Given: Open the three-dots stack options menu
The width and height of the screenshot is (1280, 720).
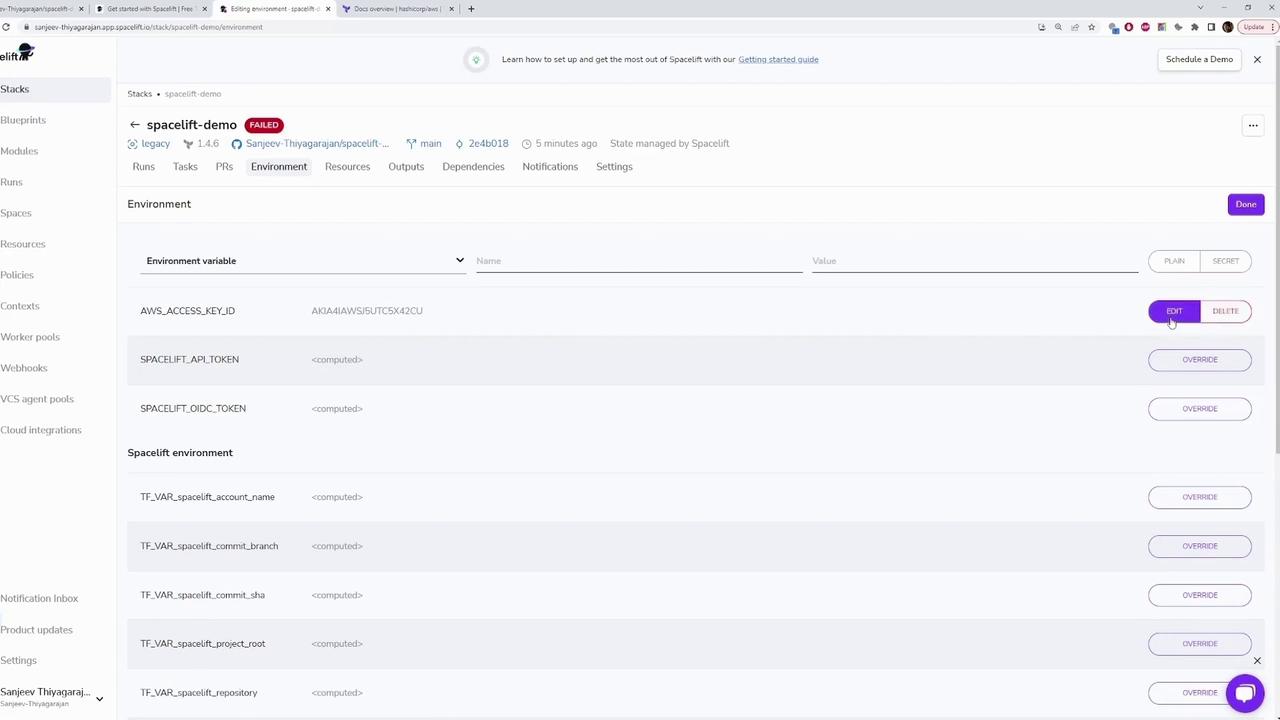Looking at the screenshot, I should click(x=1253, y=126).
